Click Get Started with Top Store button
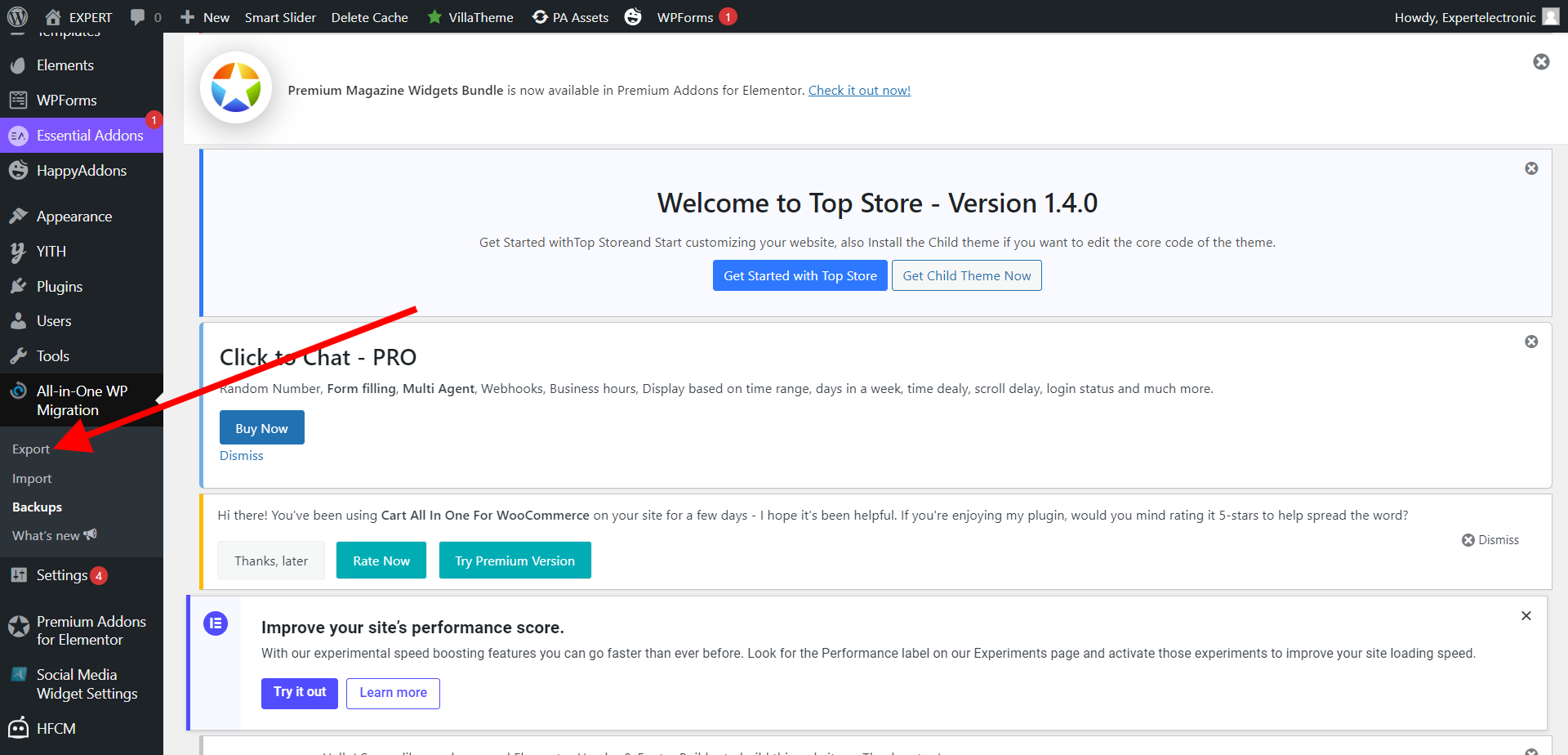This screenshot has height=755, width=1568. pos(800,276)
